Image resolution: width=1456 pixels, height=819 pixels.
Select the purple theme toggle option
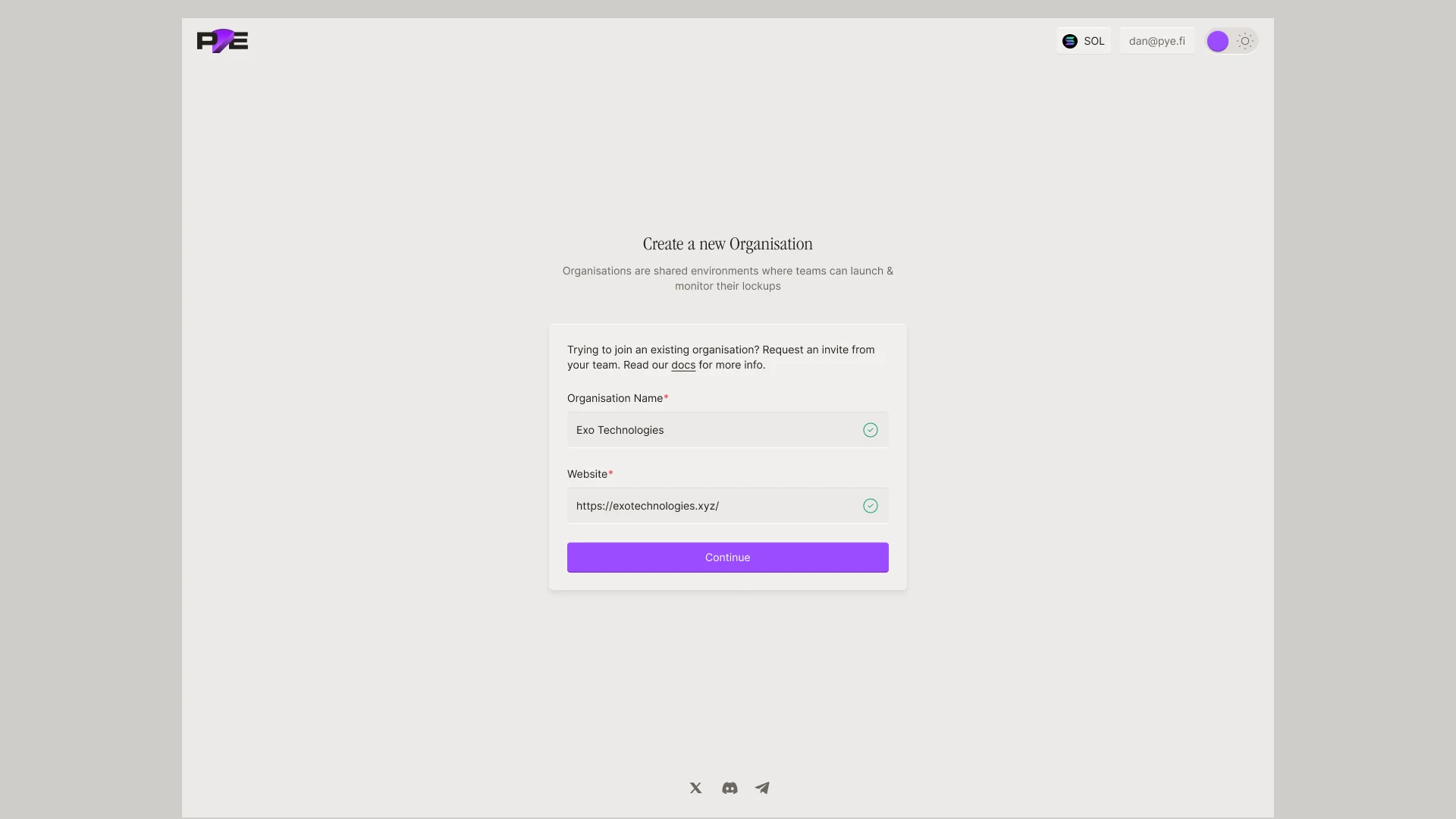1218,41
